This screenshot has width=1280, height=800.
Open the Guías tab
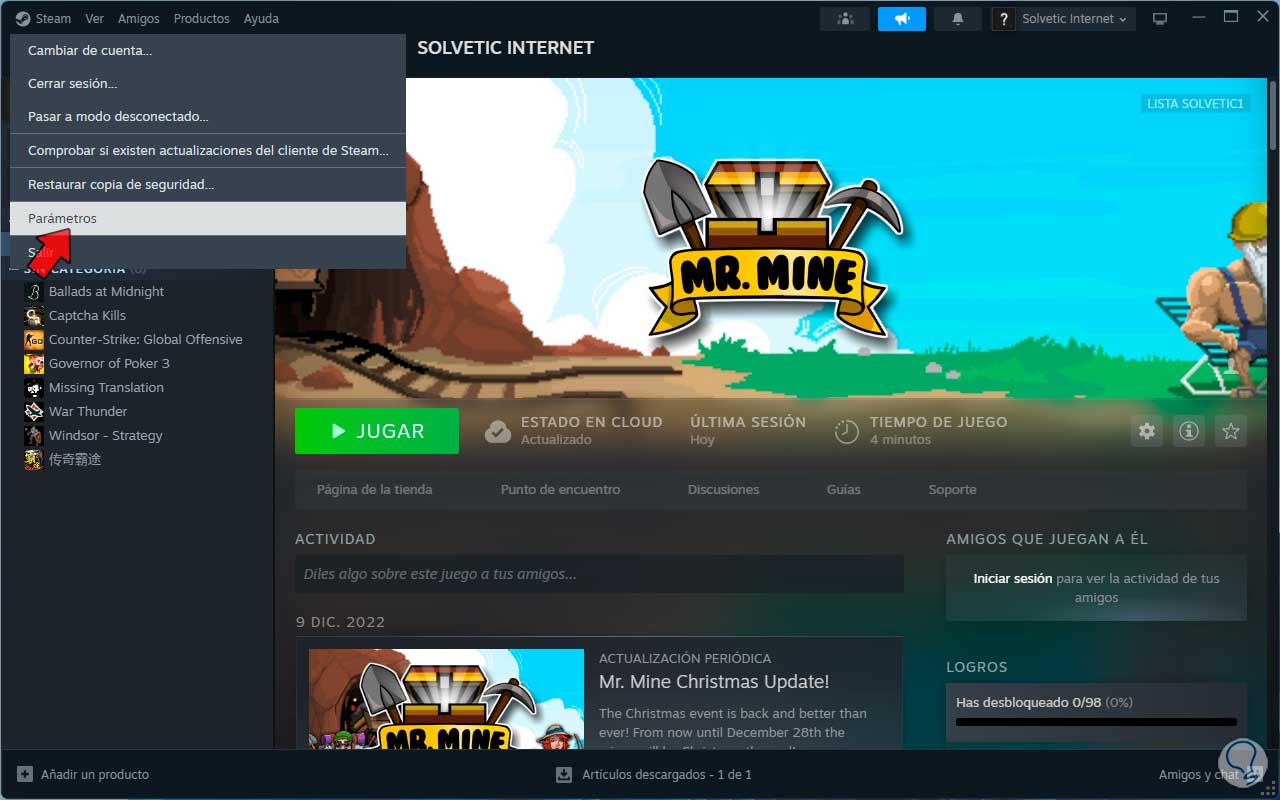pos(844,490)
